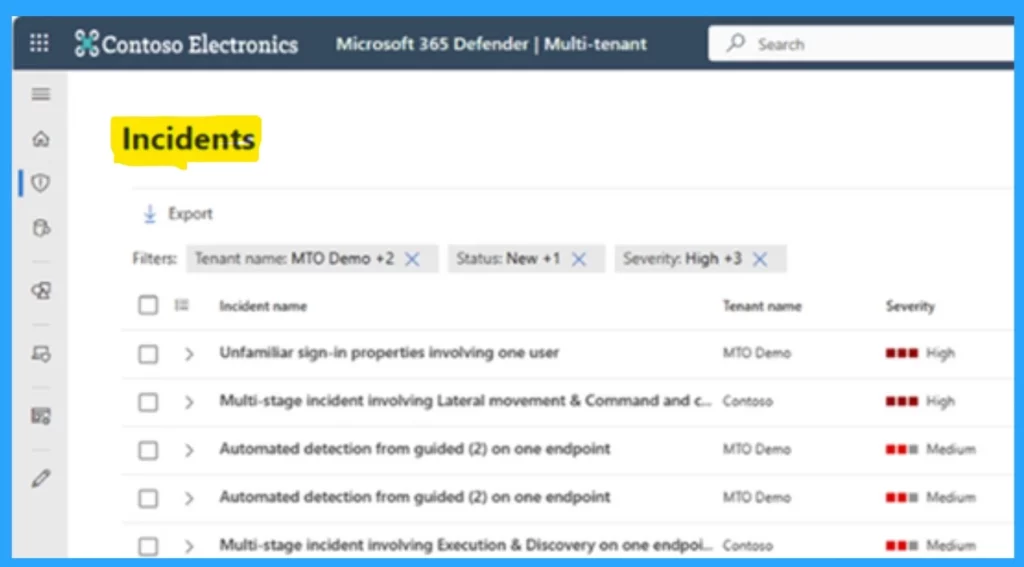1024x567 pixels.
Task: Click High severity in Lateral movement row
Action: pos(920,401)
